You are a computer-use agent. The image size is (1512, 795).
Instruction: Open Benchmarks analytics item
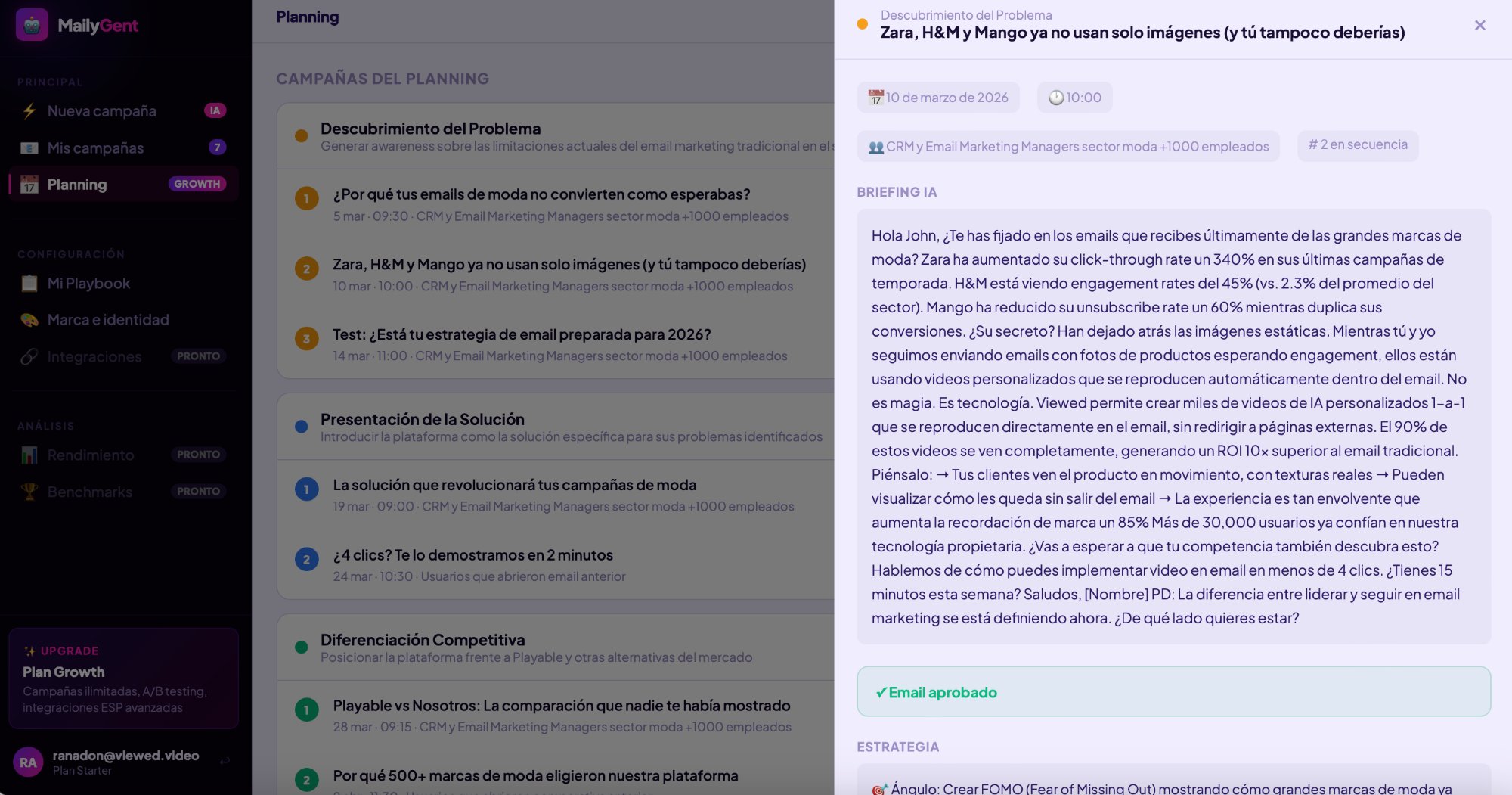click(x=124, y=492)
